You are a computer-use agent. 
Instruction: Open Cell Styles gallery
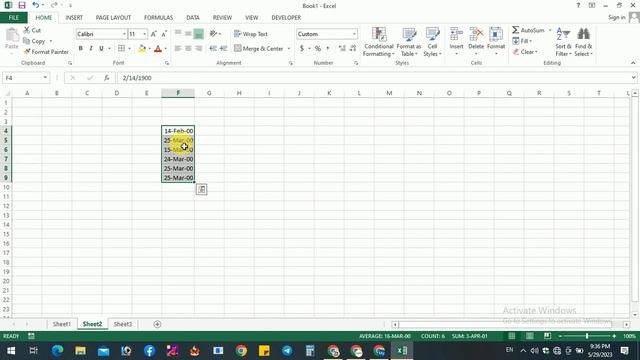coord(432,42)
